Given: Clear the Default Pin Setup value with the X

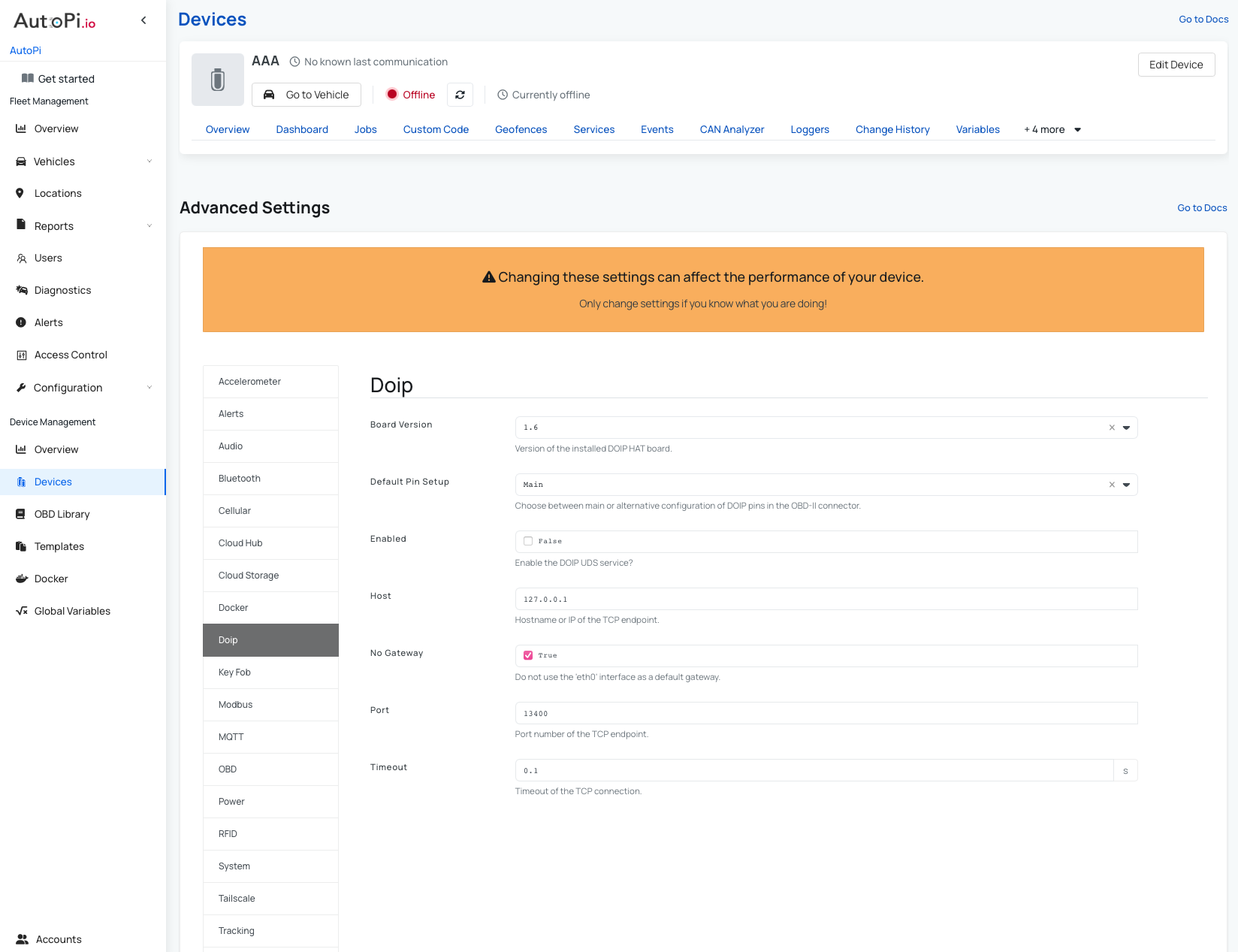Looking at the screenshot, I should click(1112, 485).
